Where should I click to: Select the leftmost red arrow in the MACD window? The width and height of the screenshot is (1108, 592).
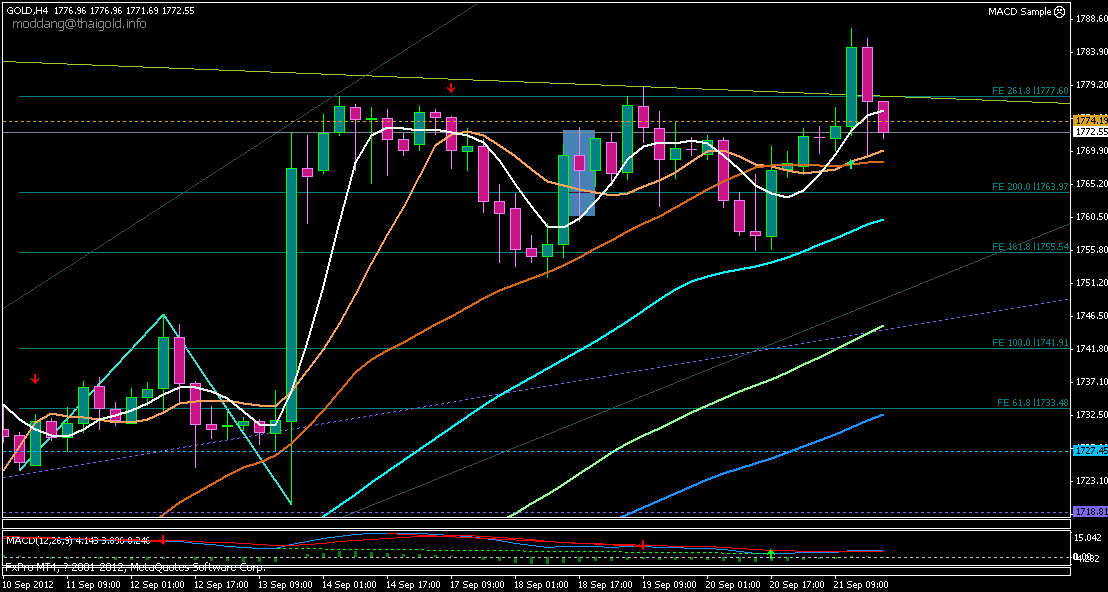(162, 539)
